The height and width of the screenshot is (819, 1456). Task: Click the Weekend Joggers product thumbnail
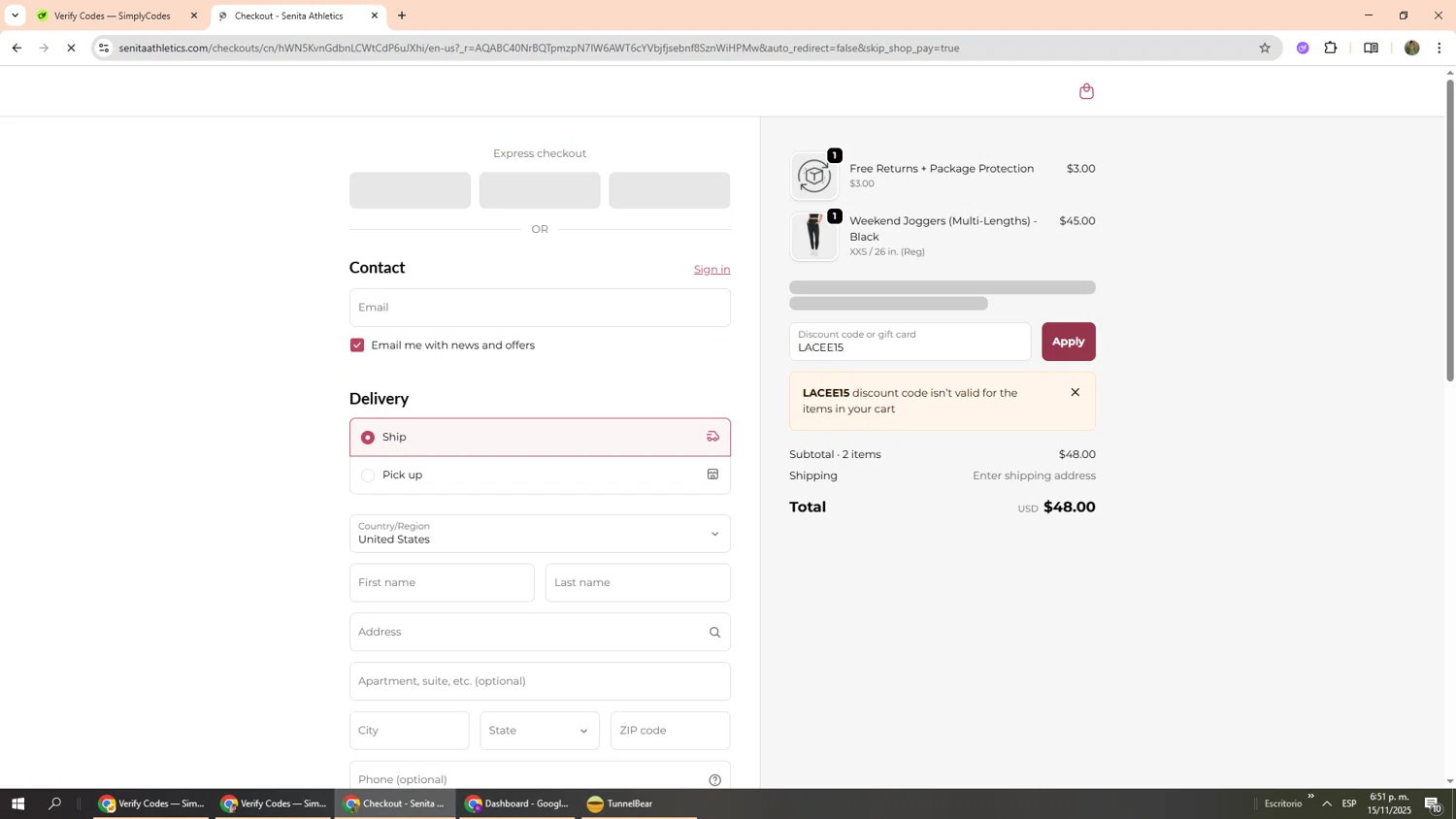(813, 236)
